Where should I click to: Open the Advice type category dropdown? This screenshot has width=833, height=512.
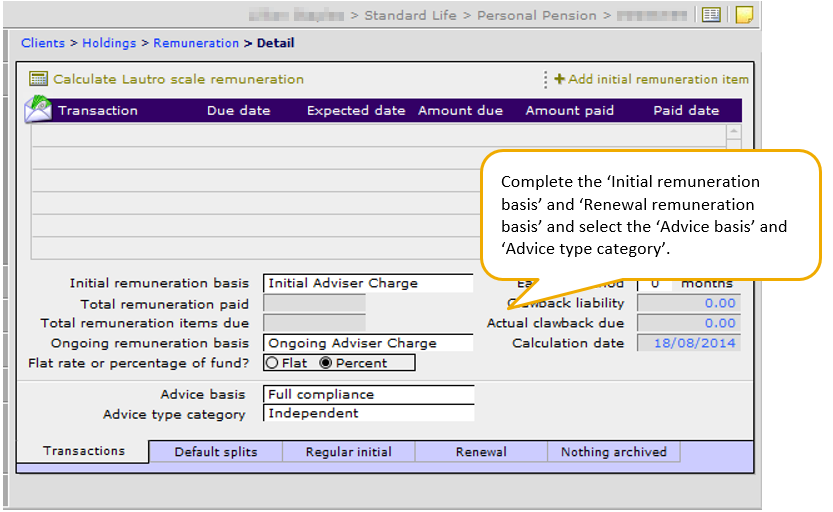(368, 413)
